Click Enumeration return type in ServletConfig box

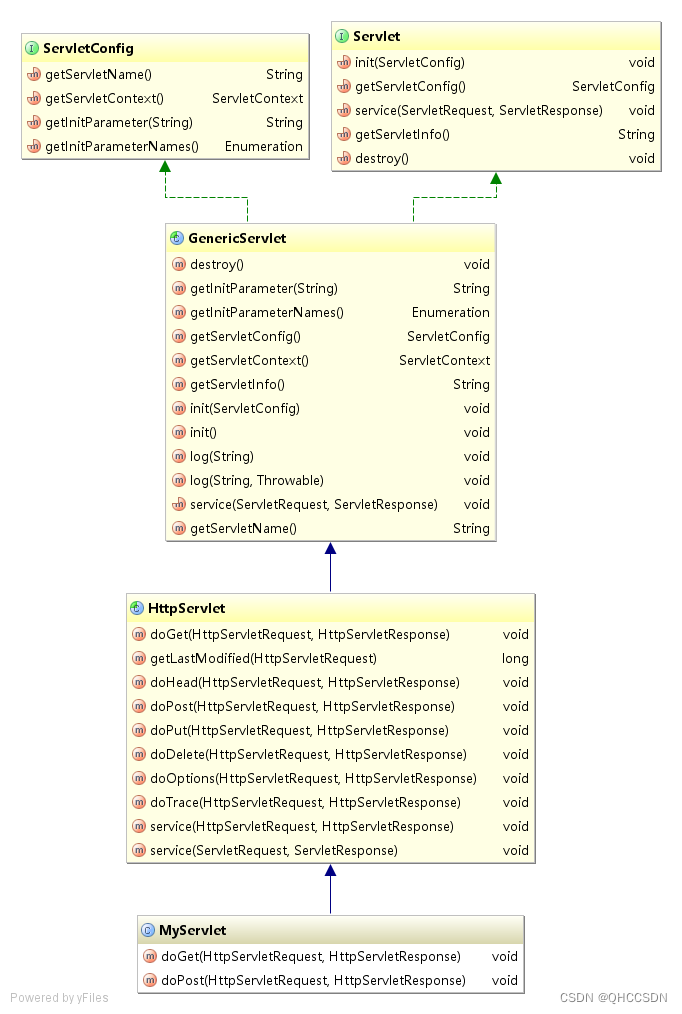pos(264,146)
